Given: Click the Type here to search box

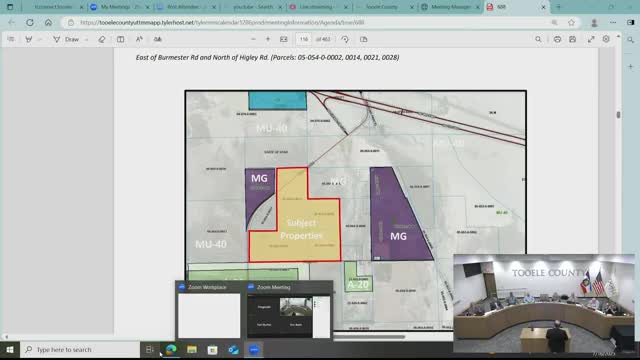Looking at the screenshot, I should pyautogui.click(x=80, y=350).
